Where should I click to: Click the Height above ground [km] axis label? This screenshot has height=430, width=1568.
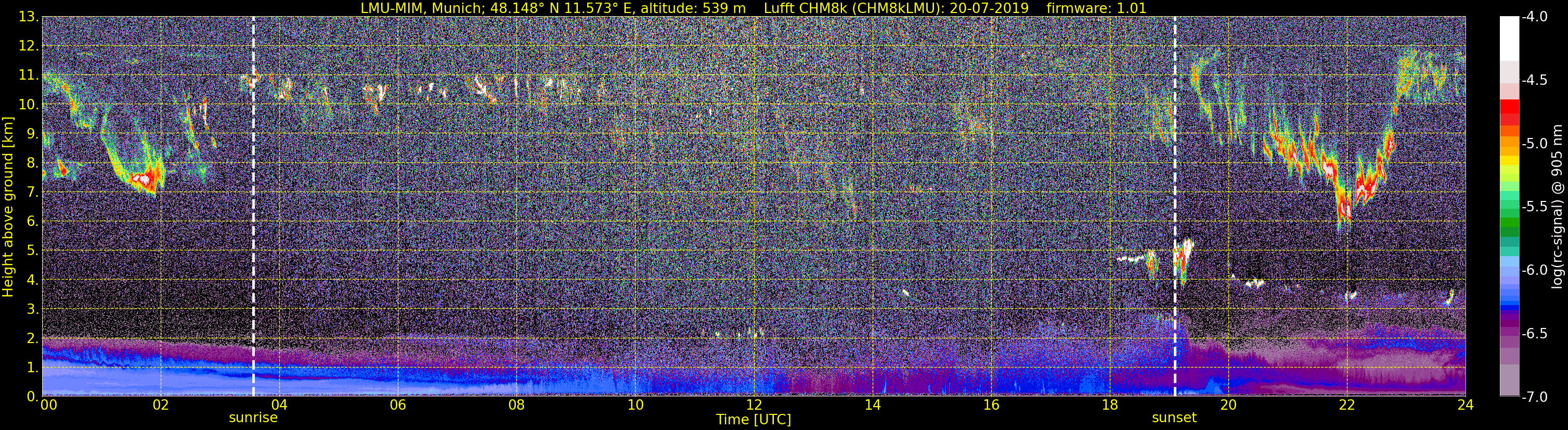(x=8, y=207)
